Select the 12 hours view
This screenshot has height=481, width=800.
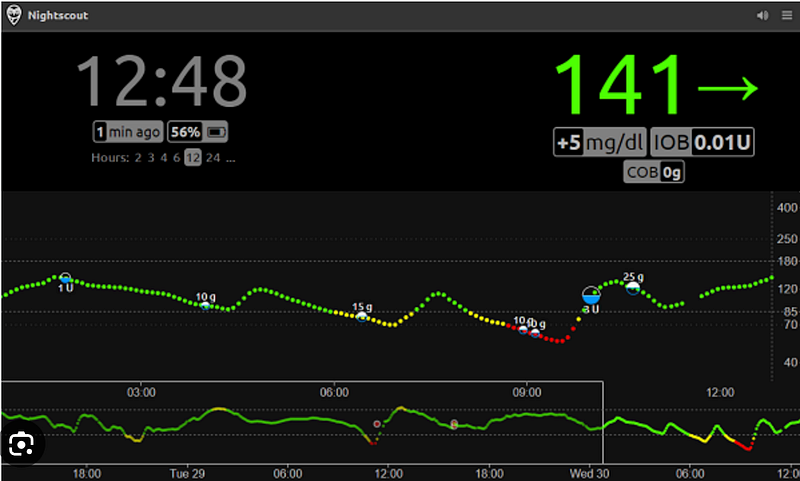tap(193, 158)
